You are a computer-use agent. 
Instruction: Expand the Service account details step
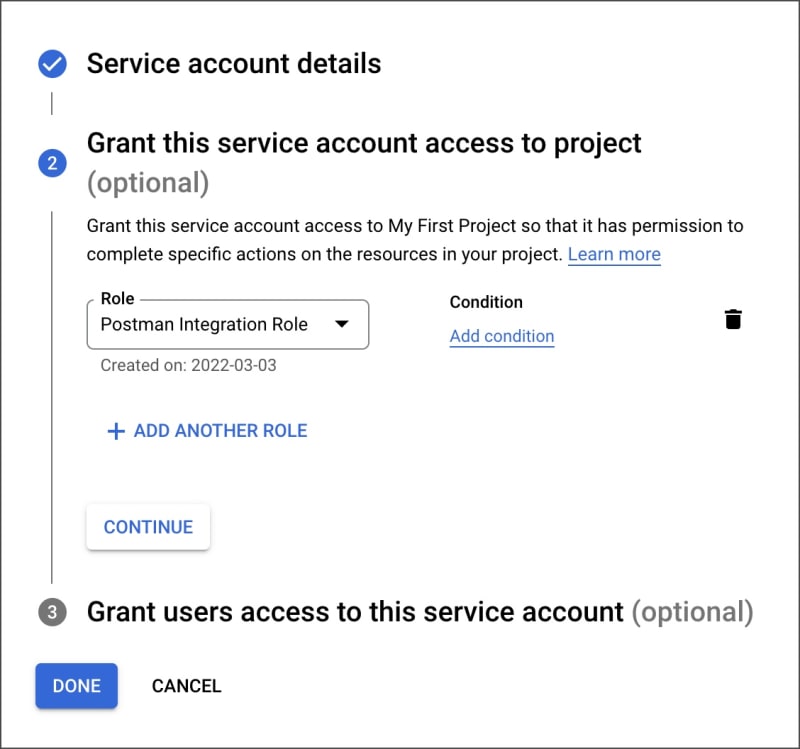tap(234, 64)
